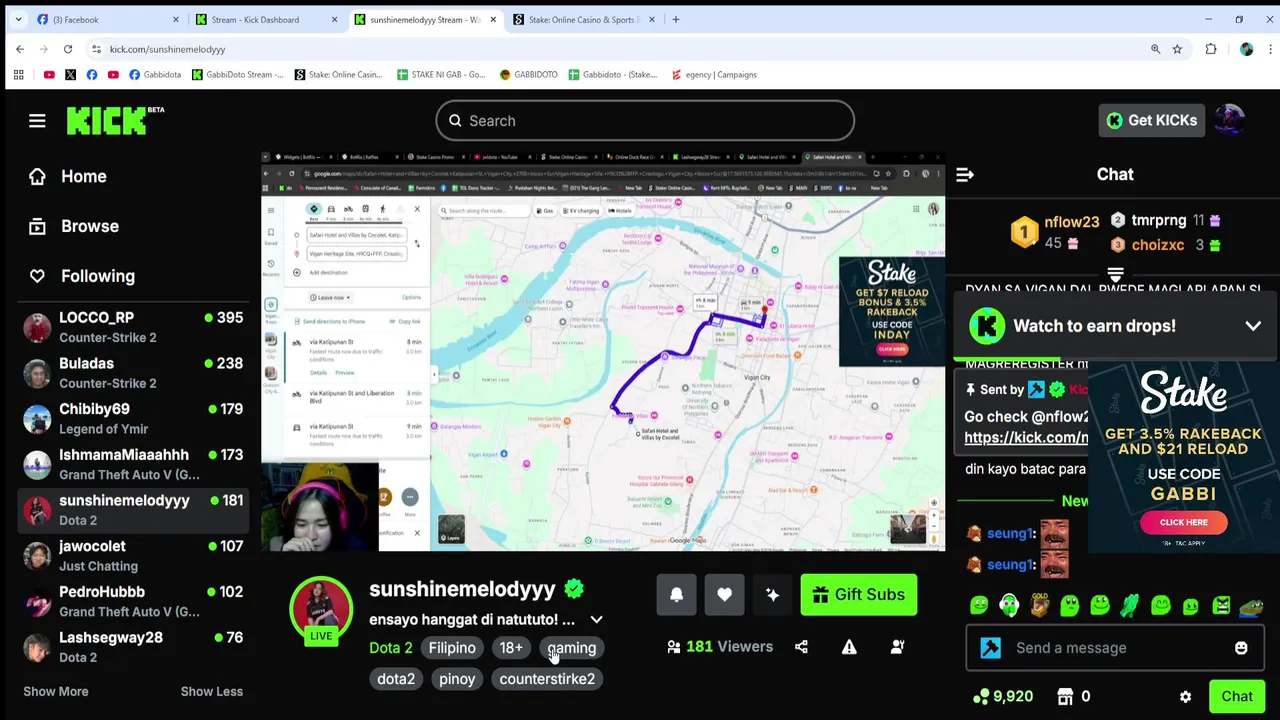The image size is (1280, 720).
Task: Click the heart follow icon
Action: [724, 595]
